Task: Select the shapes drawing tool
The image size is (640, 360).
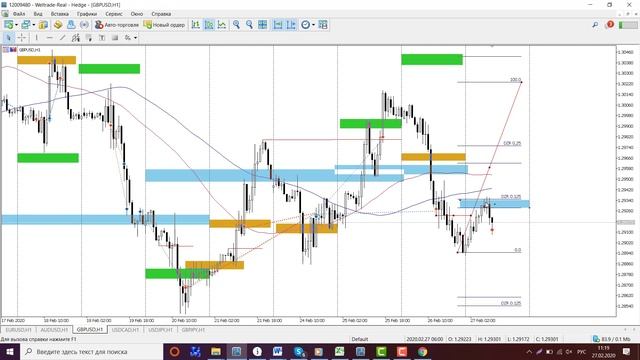Action: pyautogui.click(x=115, y=38)
